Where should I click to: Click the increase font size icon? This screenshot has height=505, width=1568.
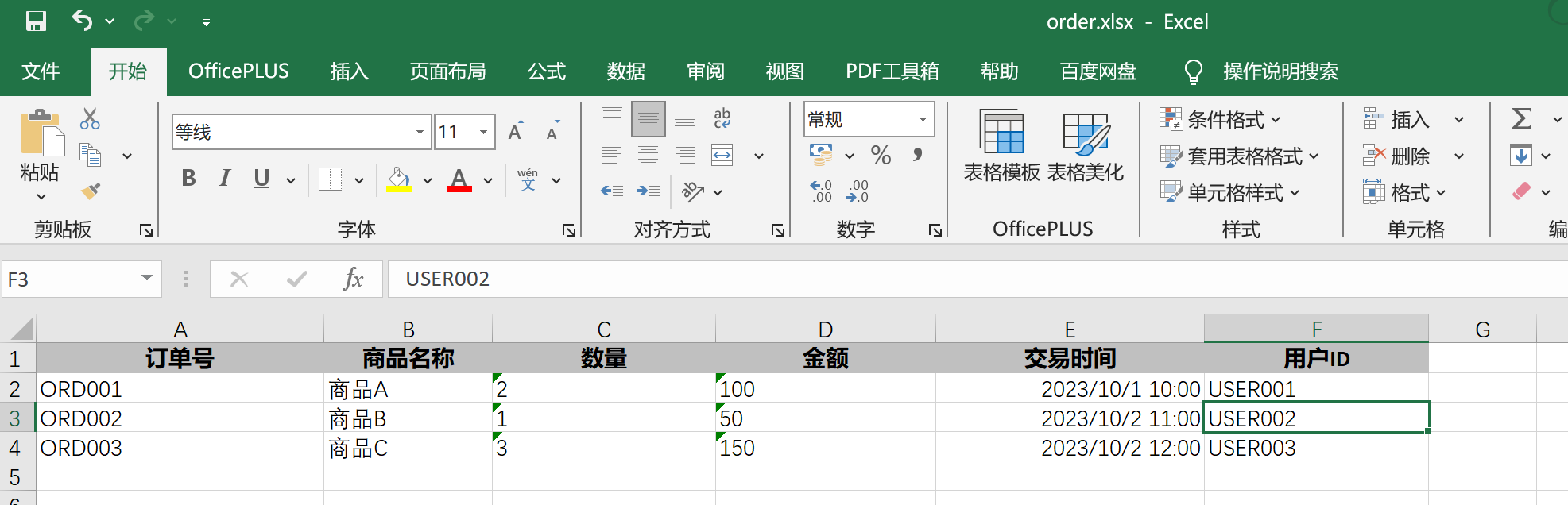[516, 131]
